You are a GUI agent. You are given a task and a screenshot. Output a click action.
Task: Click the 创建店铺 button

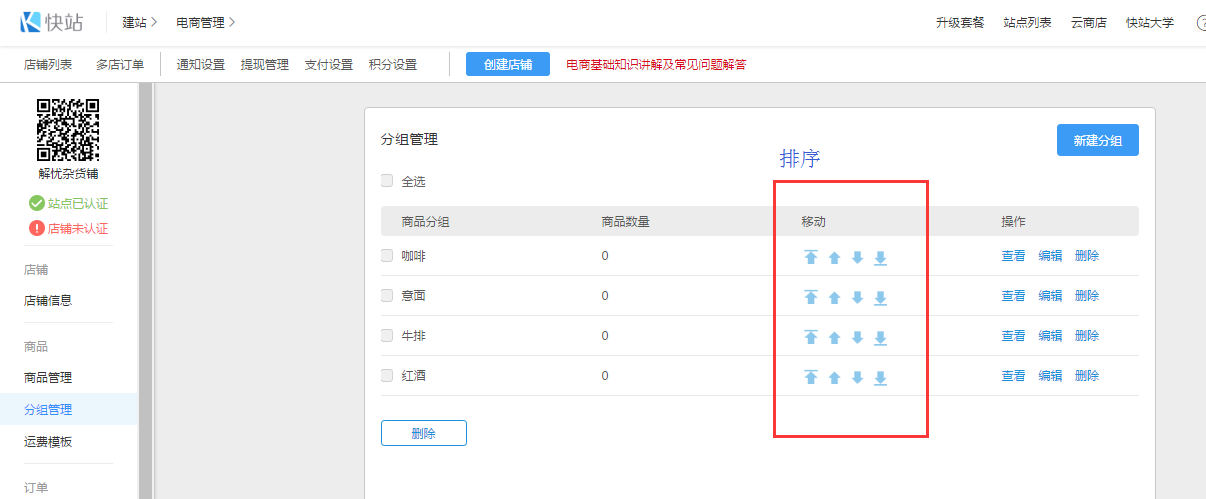pos(507,65)
